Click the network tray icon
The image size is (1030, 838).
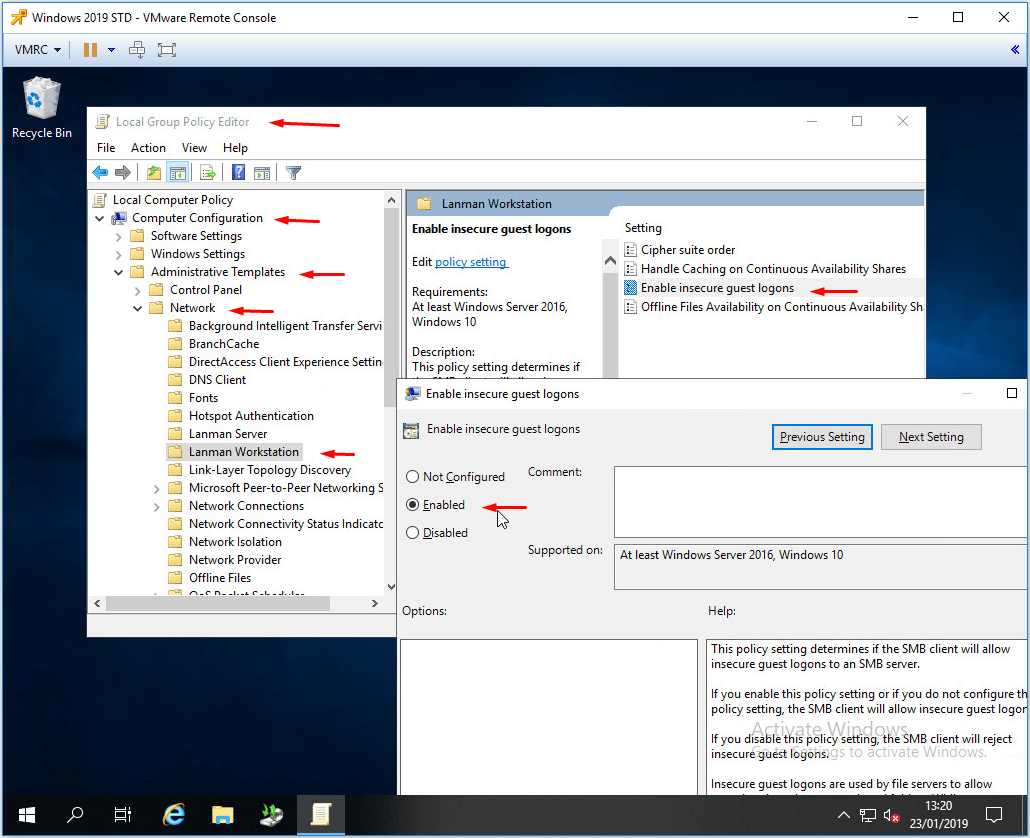pyautogui.click(x=868, y=815)
